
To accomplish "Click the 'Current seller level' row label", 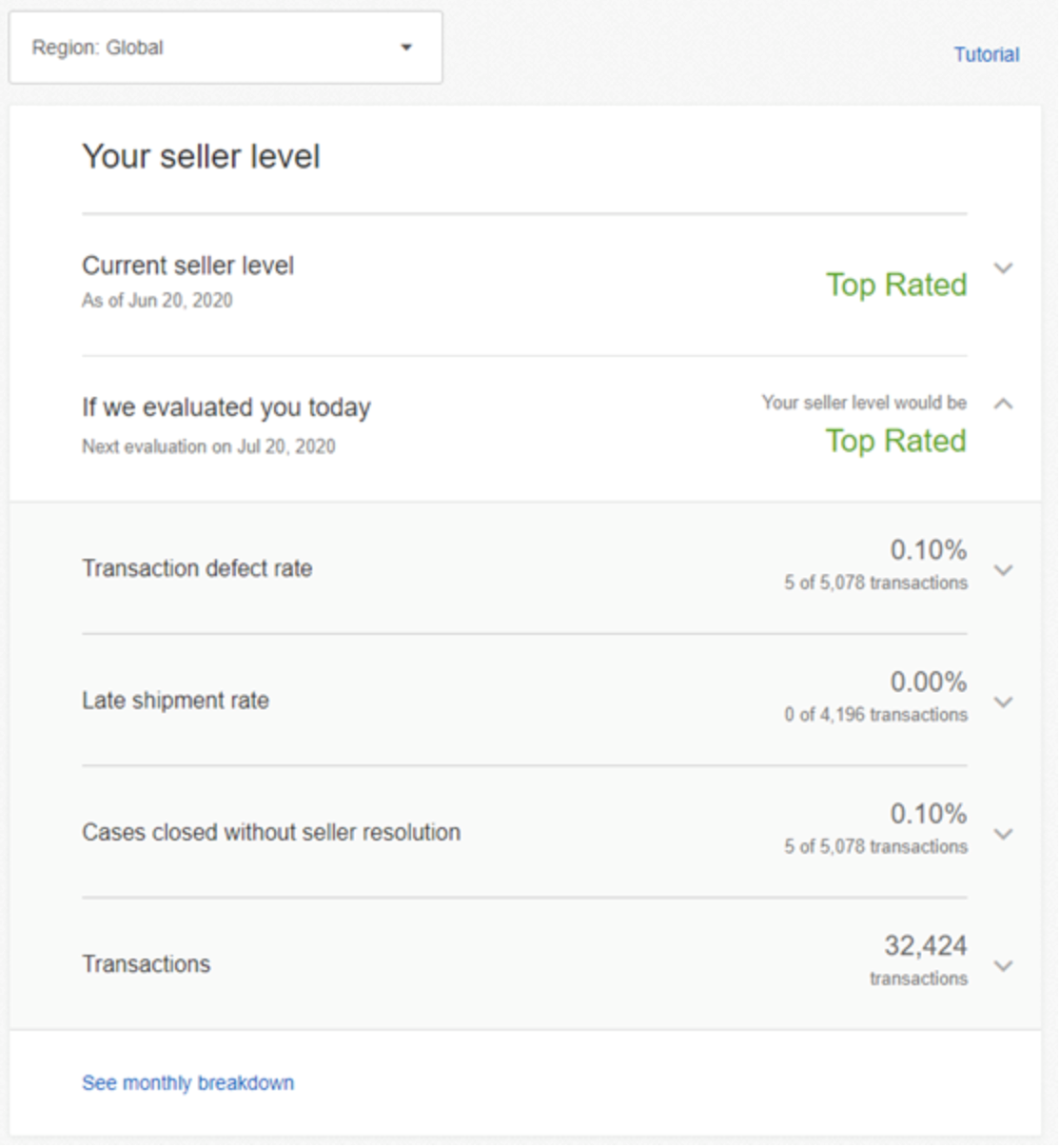I will click(x=187, y=266).
